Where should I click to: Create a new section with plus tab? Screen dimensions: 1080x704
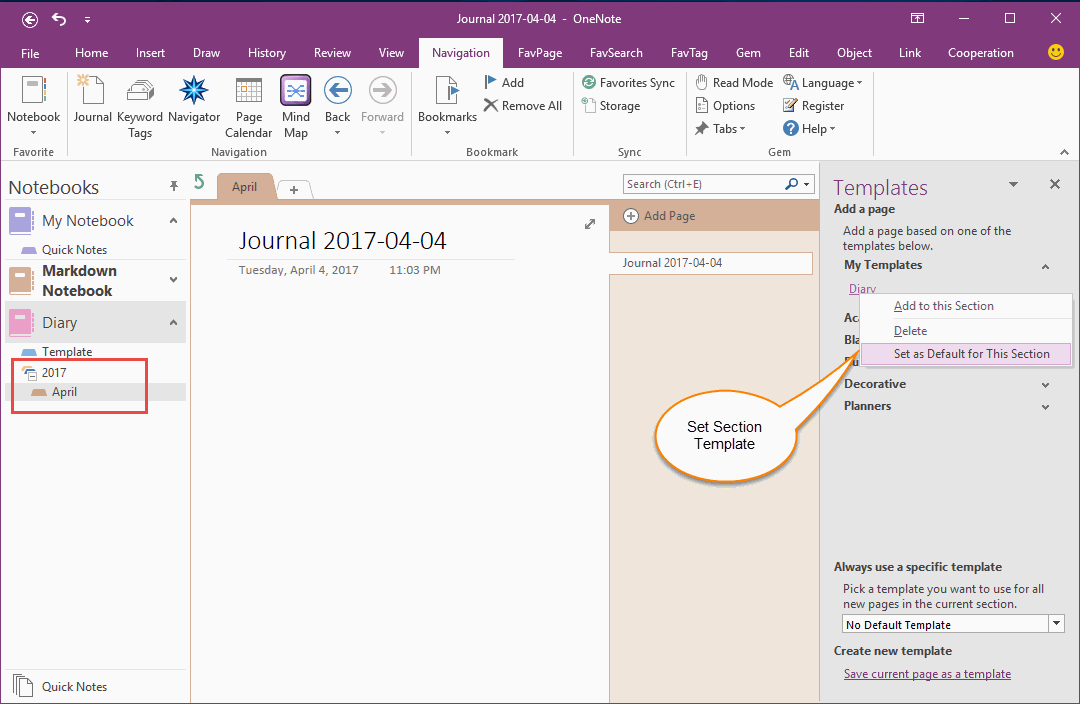pyautogui.click(x=294, y=189)
